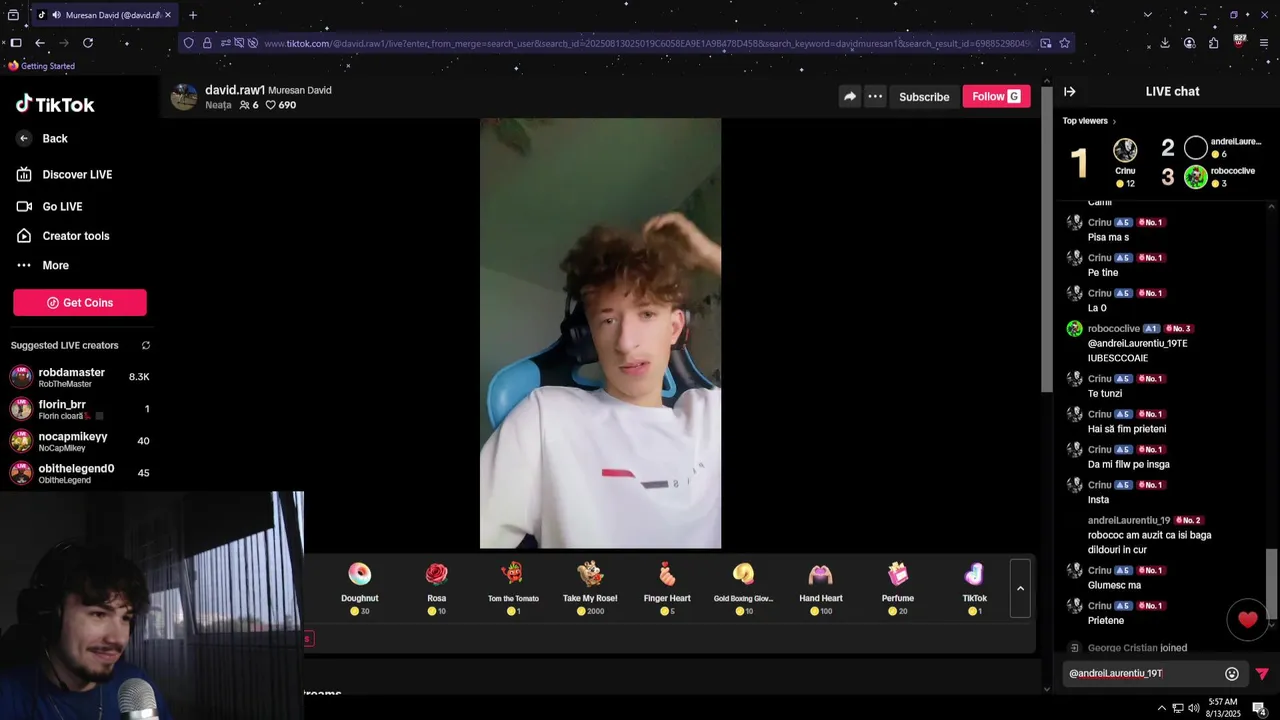Follow david.raw1
Image resolution: width=1280 pixels, height=720 pixels.
click(996, 96)
